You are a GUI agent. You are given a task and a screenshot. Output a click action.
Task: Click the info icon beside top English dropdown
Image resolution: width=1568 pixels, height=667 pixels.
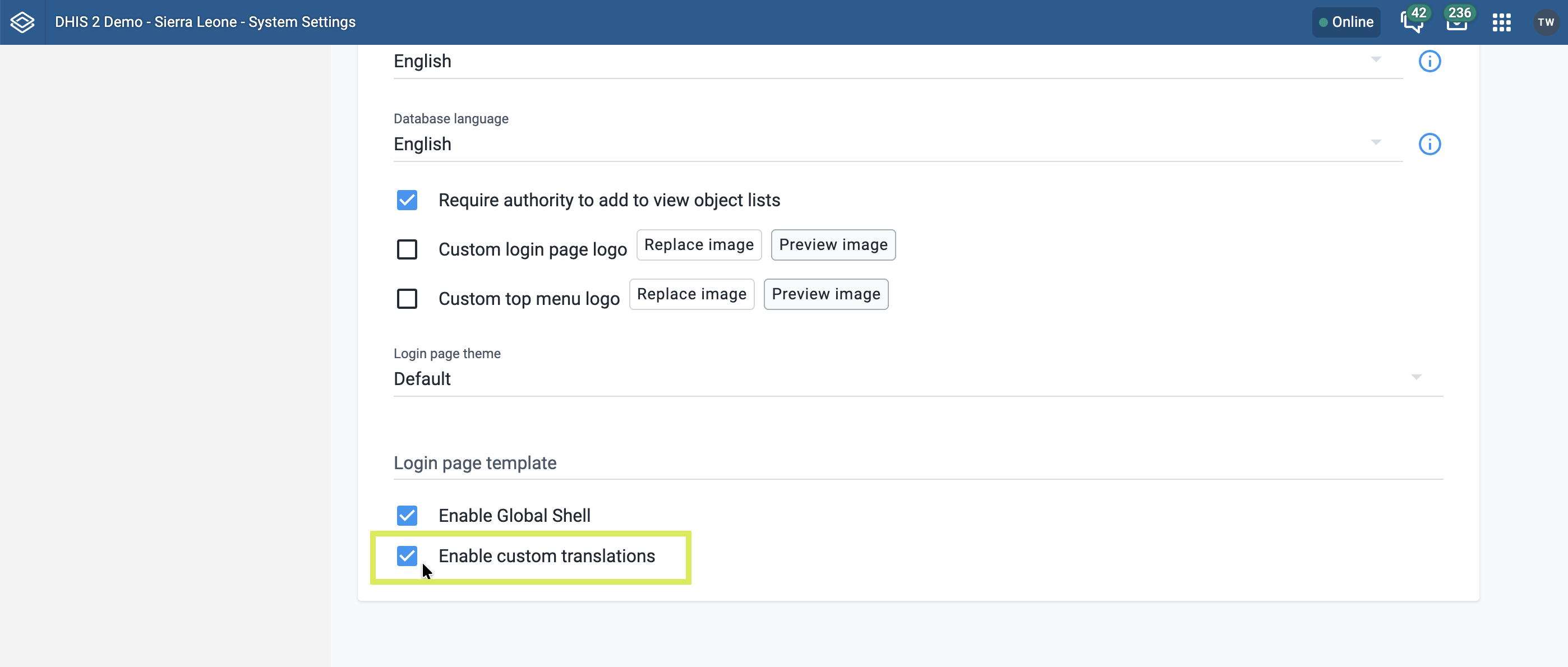click(1429, 62)
